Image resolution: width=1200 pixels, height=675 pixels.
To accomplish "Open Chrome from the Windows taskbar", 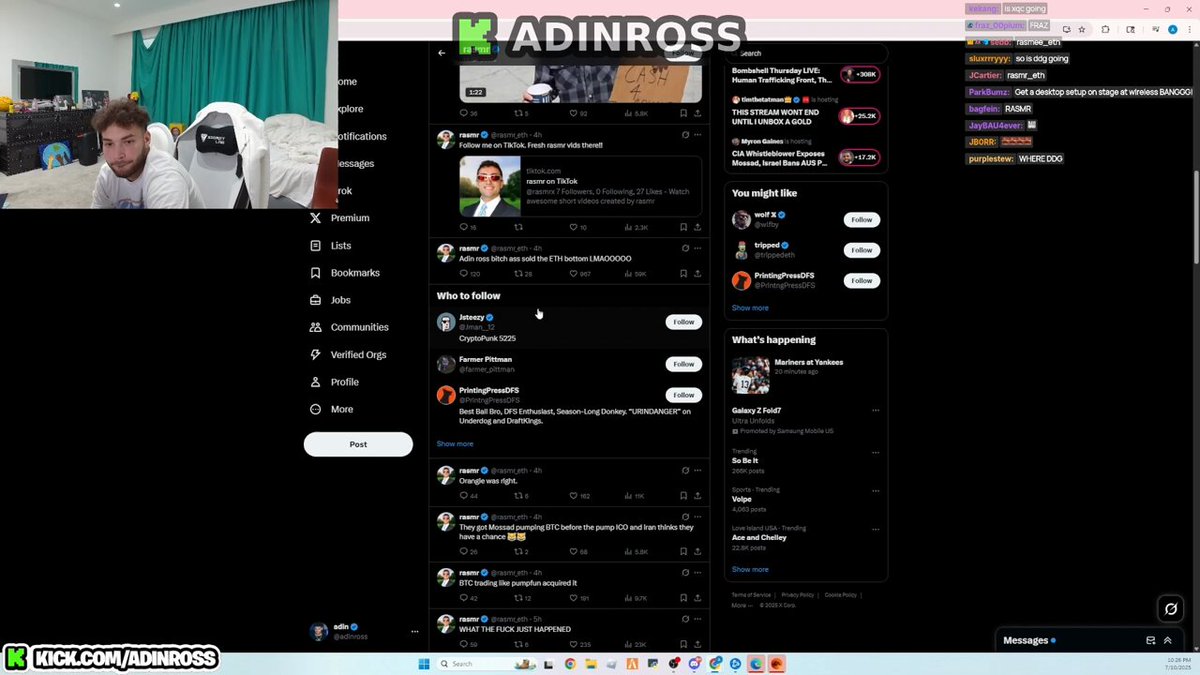I will click(570, 664).
